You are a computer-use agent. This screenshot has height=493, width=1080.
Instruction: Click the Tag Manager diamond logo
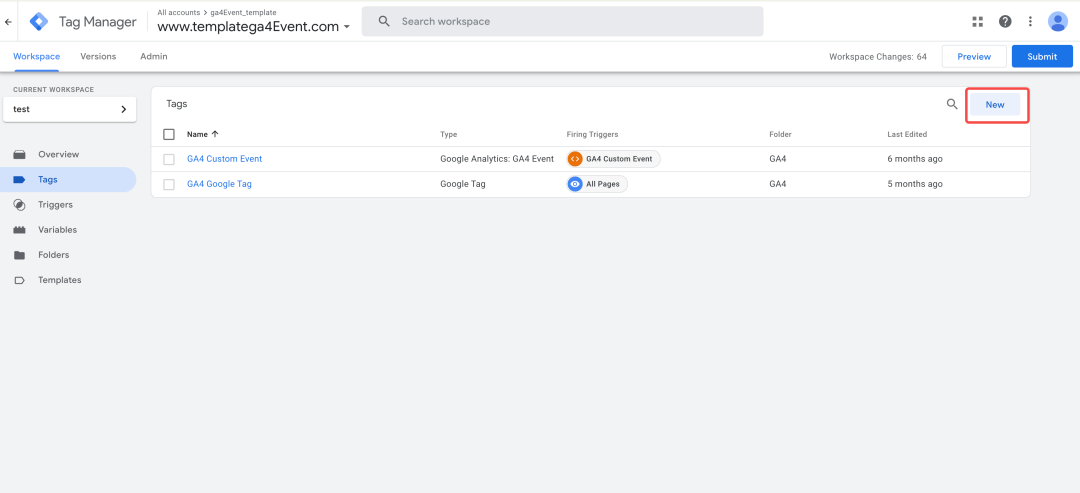pyautogui.click(x=39, y=22)
